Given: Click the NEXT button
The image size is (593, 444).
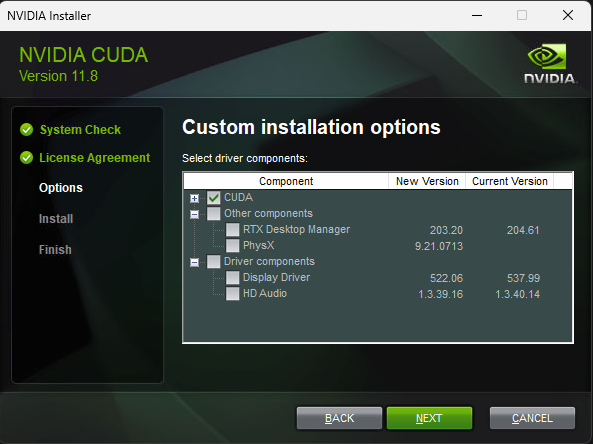Looking at the screenshot, I should pyautogui.click(x=429, y=418).
